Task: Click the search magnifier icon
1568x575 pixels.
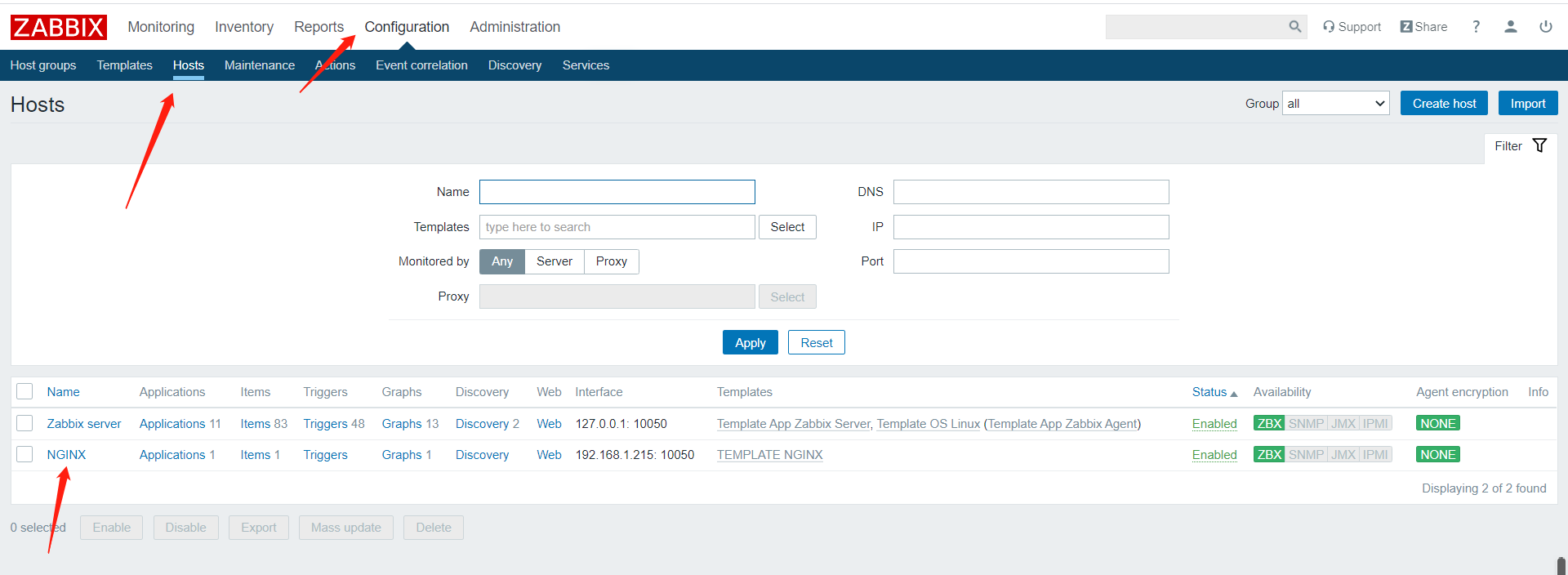Action: coord(1295,27)
